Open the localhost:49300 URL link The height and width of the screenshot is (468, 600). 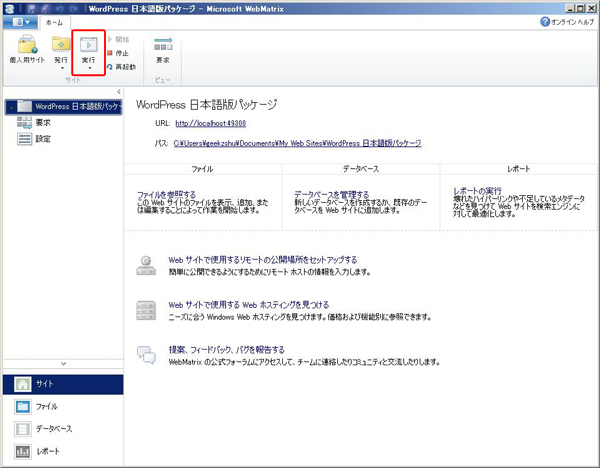tap(210, 123)
